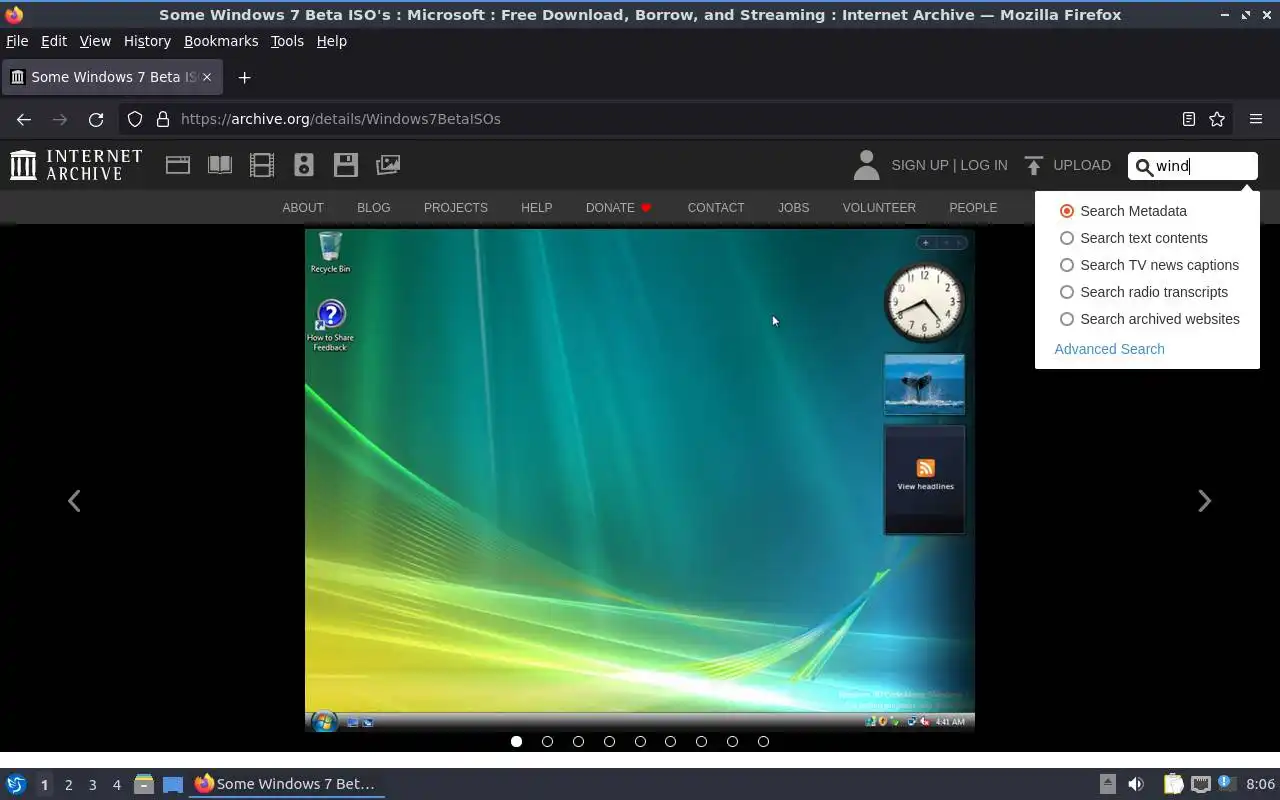
Task: Open the Tools menu
Action: (x=287, y=41)
